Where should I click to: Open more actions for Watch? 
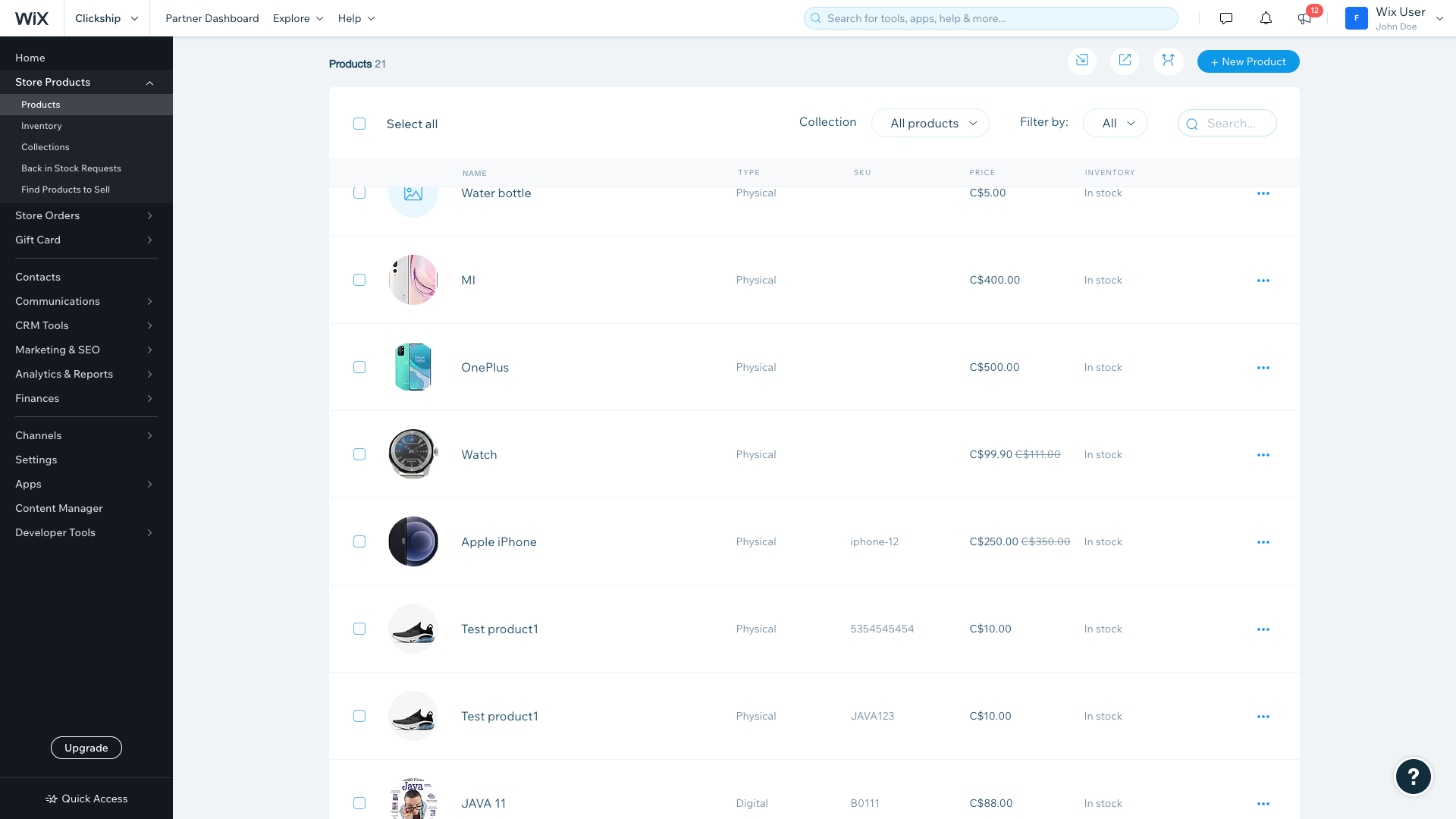coord(1263,455)
